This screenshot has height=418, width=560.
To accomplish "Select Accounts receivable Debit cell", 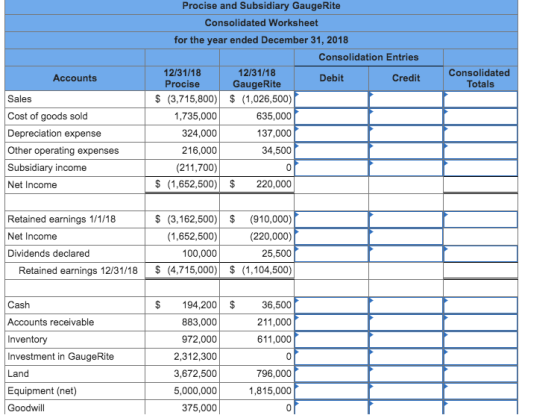I will click(331, 322).
